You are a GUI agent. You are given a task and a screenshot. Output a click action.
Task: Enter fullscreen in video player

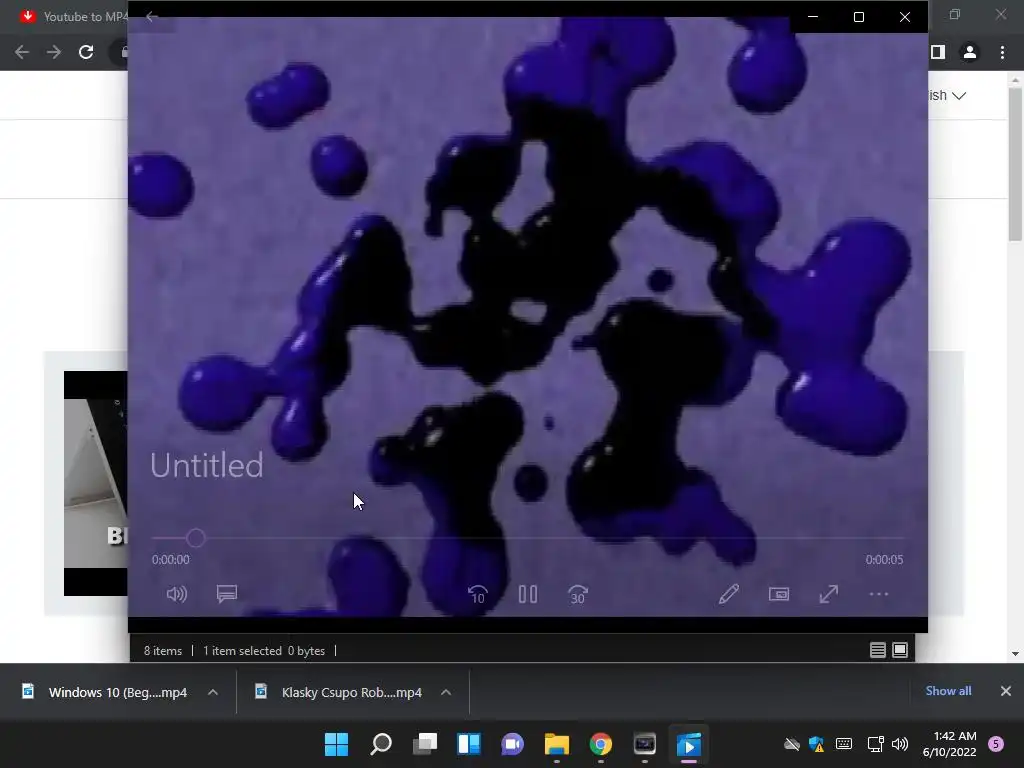(x=829, y=594)
